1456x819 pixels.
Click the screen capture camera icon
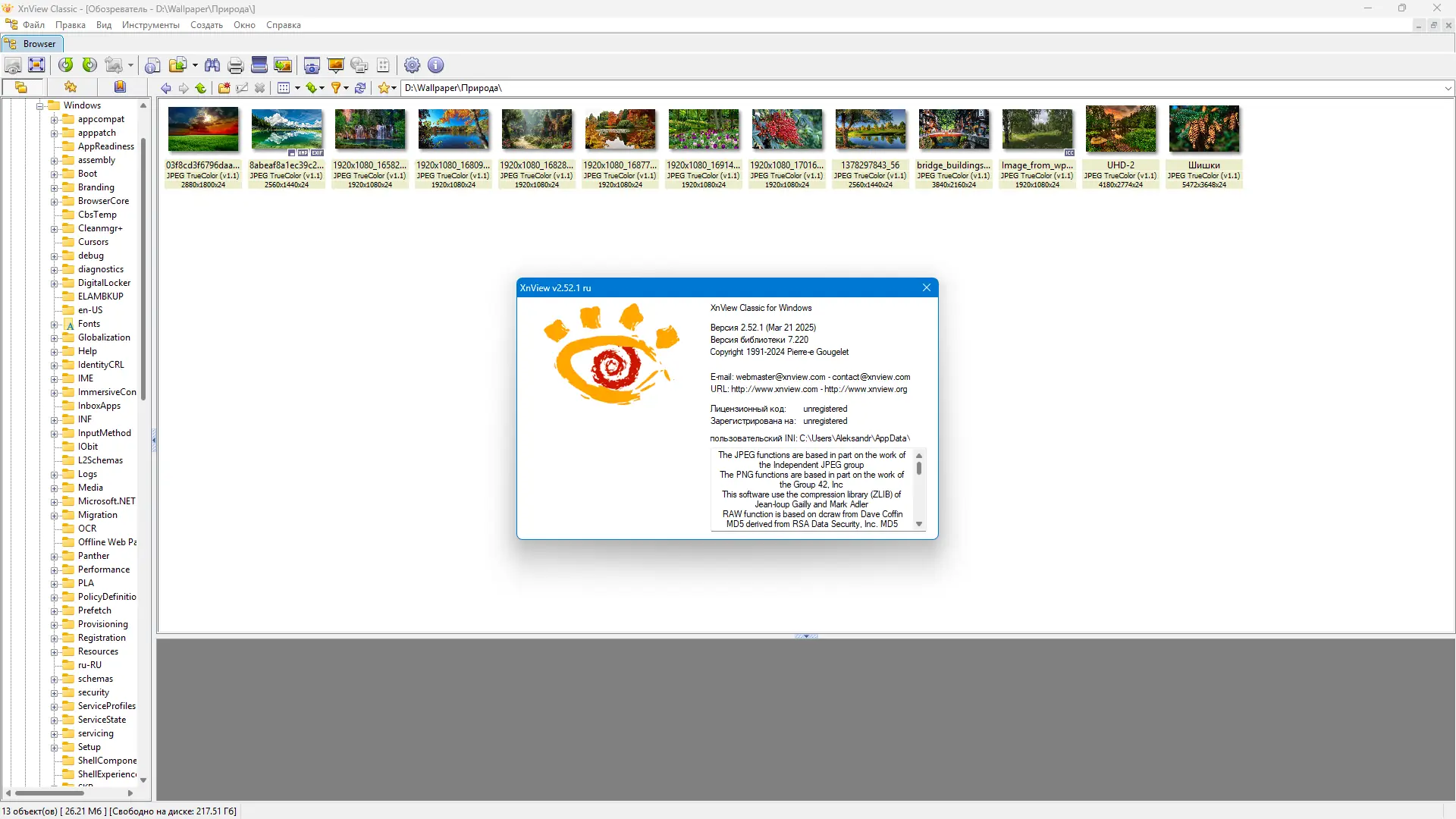(312, 65)
